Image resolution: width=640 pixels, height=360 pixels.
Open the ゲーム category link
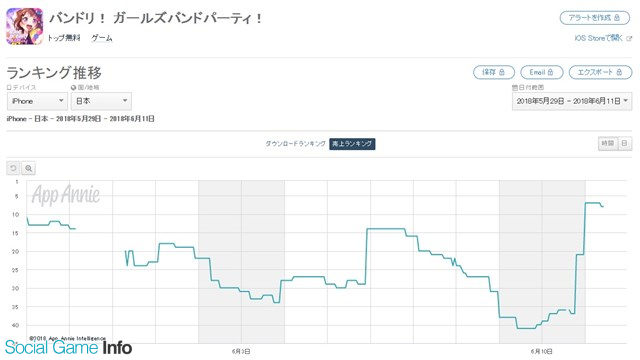(x=102, y=38)
